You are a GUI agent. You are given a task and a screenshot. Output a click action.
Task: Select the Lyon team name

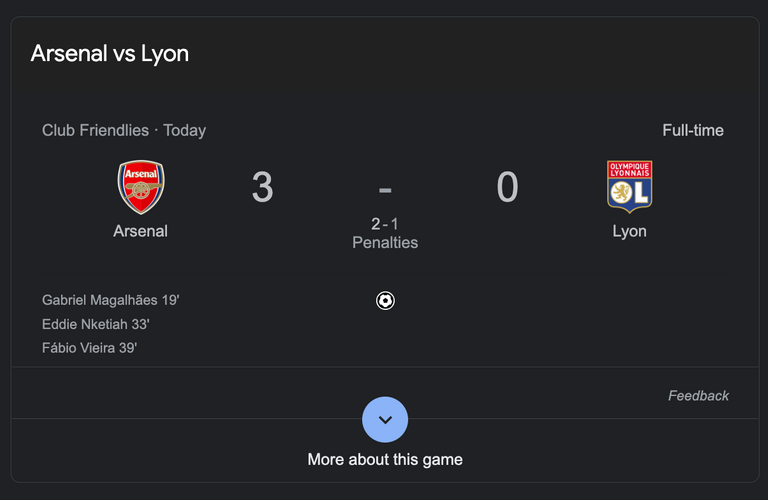tap(629, 231)
